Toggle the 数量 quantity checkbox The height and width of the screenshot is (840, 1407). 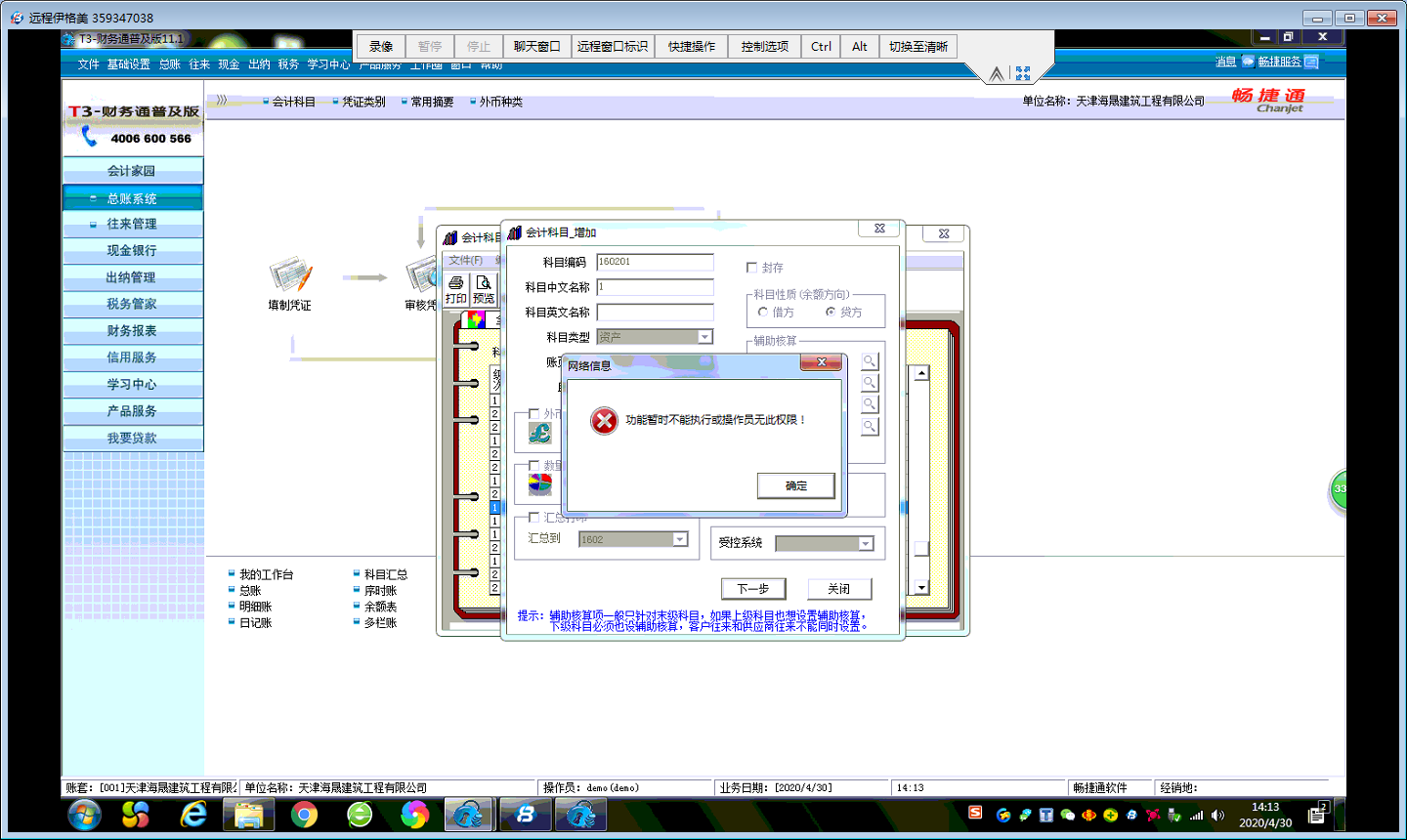(x=533, y=465)
